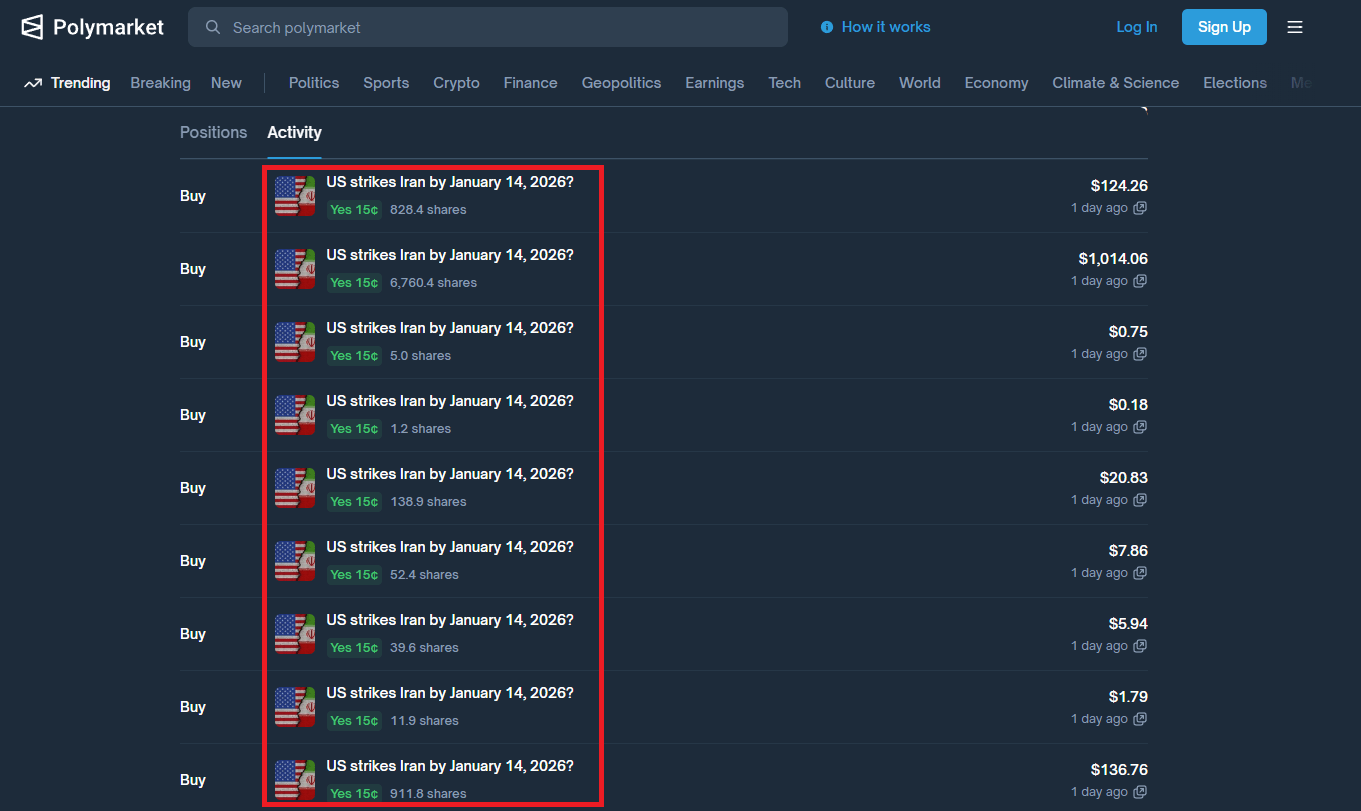Image resolution: width=1361 pixels, height=811 pixels.
Task: Click the Log In link
Action: point(1137,27)
